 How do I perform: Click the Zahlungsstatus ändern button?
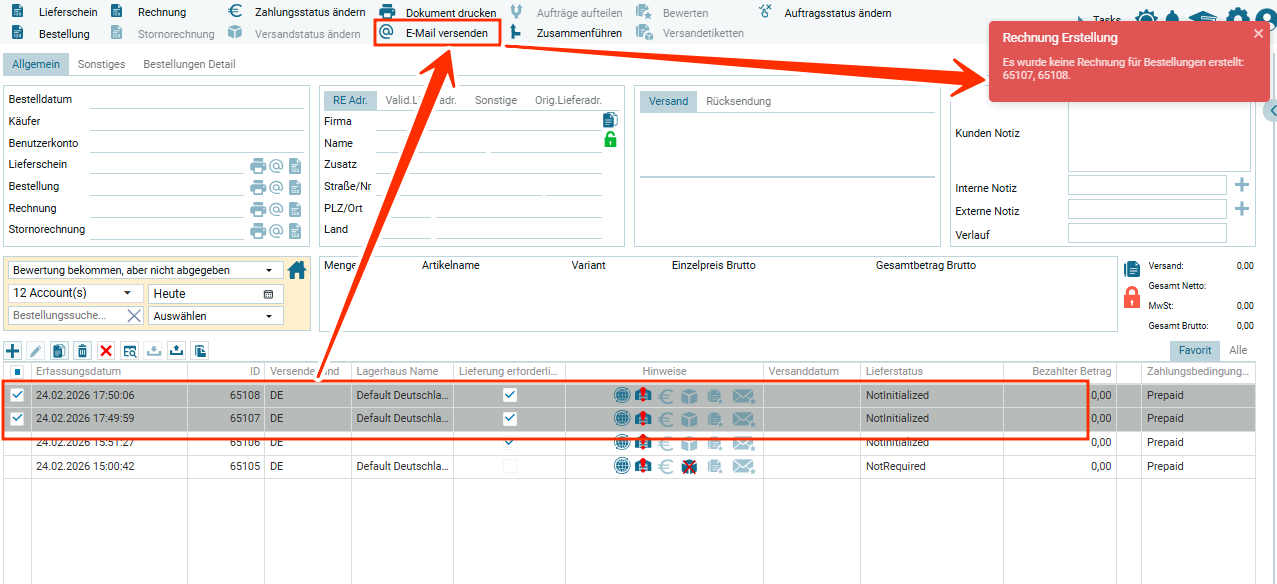click(x=296, y=12)
